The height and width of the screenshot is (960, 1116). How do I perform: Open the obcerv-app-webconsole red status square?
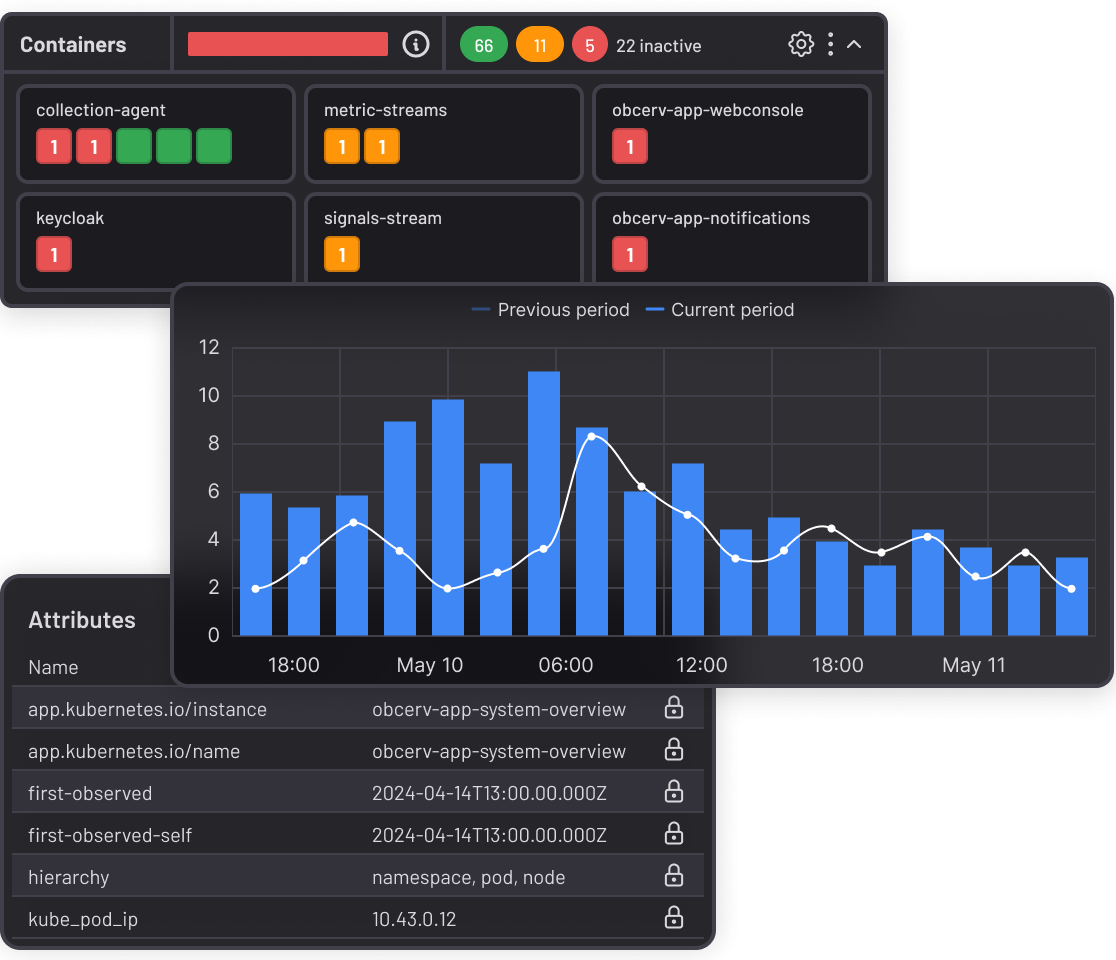(x=630, y=147)
